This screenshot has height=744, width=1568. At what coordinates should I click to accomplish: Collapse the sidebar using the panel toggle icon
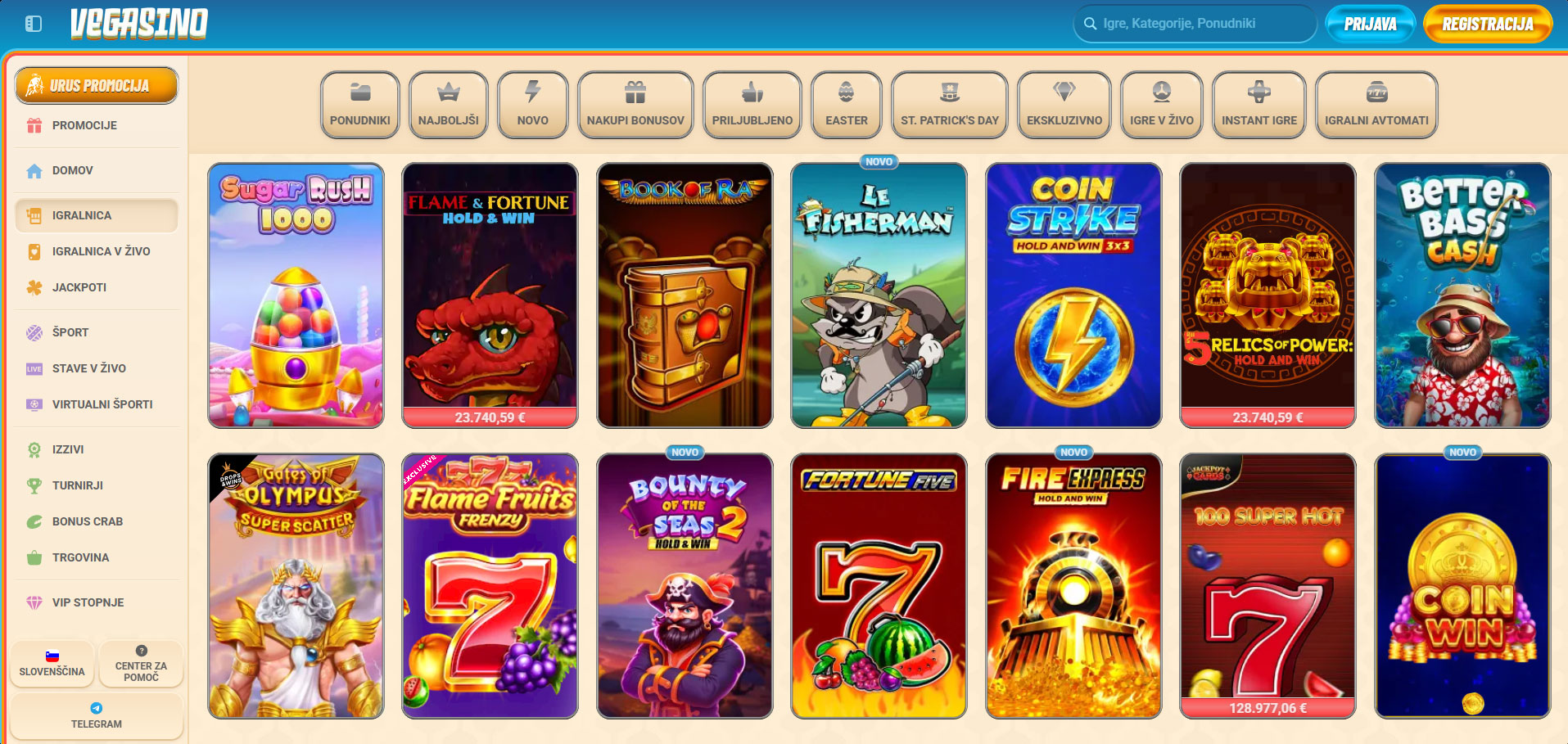34,24
